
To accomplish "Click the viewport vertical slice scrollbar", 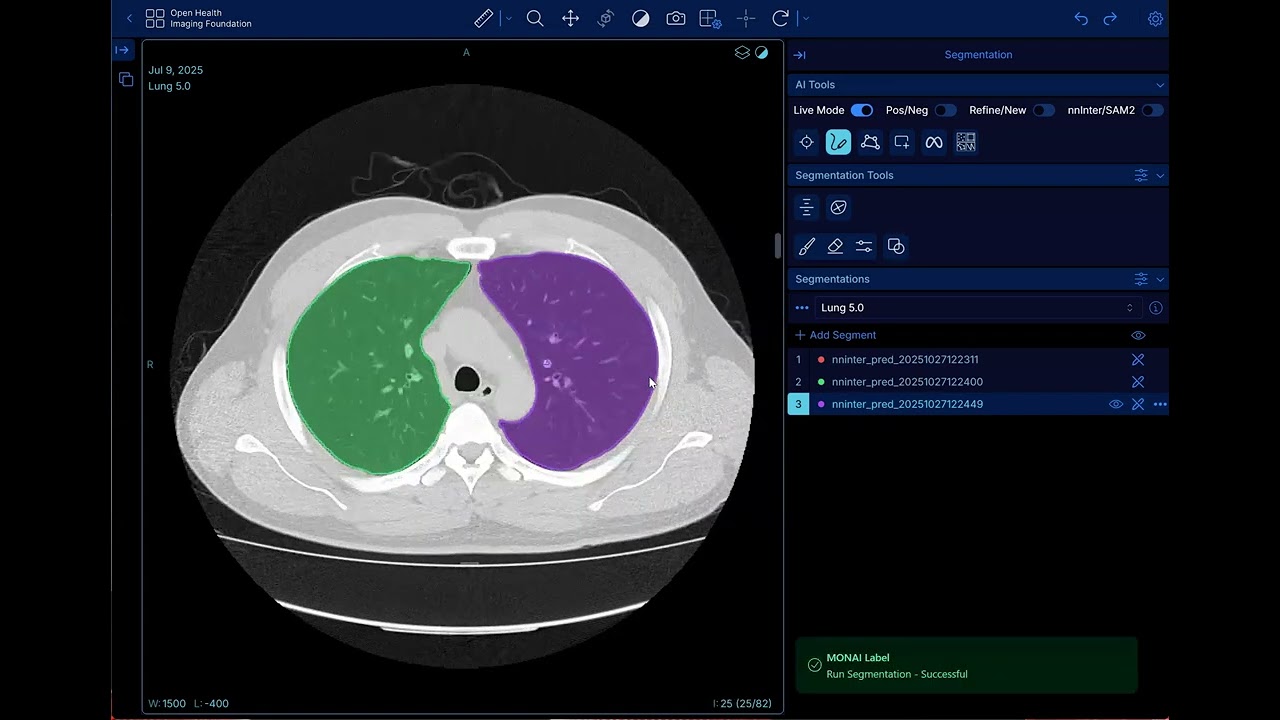I will coord(777,246).
